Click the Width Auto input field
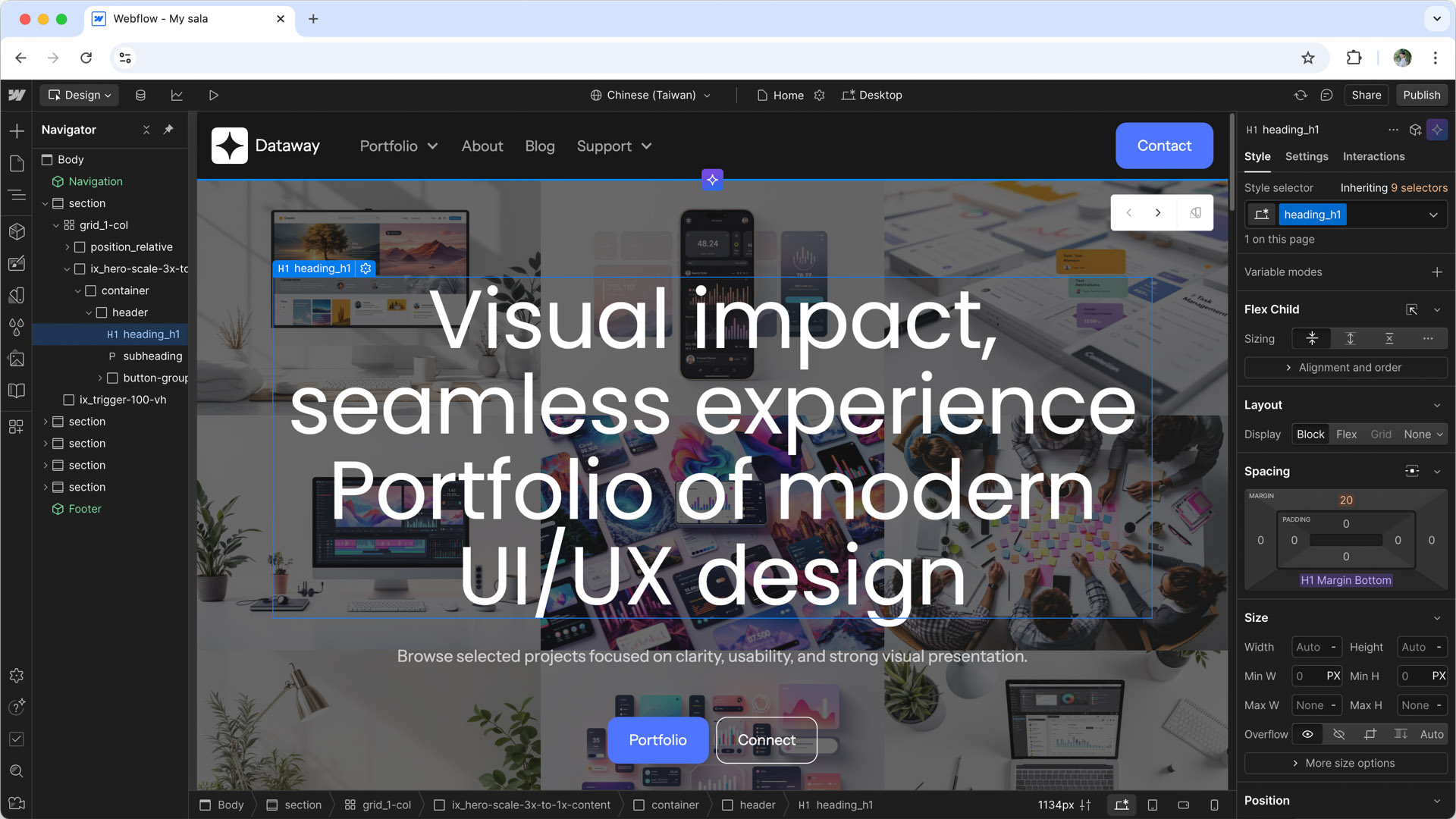1456x819 pixels. pyautogui.click(x=1310, y=648)
